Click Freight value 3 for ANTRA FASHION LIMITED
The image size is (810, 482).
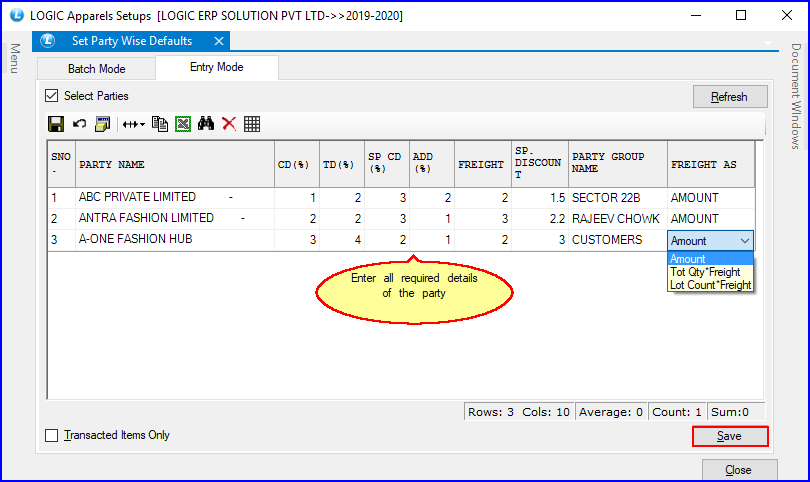pyautogui.click(x=482, y=219)
